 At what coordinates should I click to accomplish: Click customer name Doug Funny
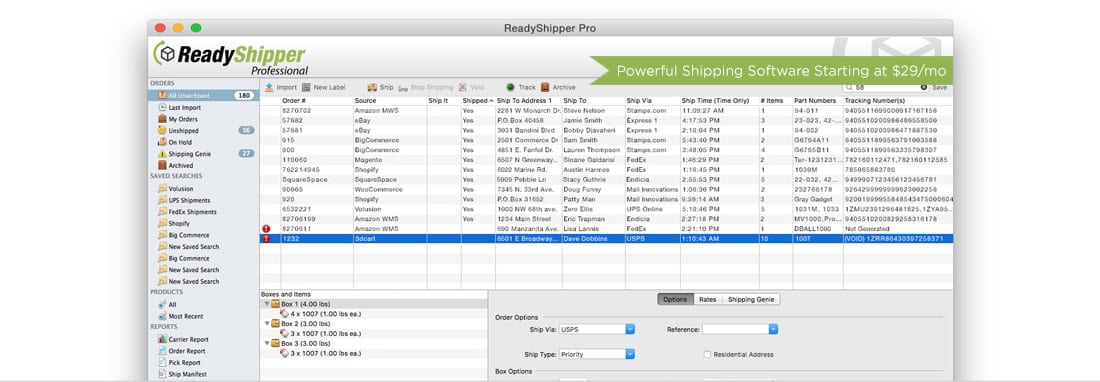[x=582, y=189]
